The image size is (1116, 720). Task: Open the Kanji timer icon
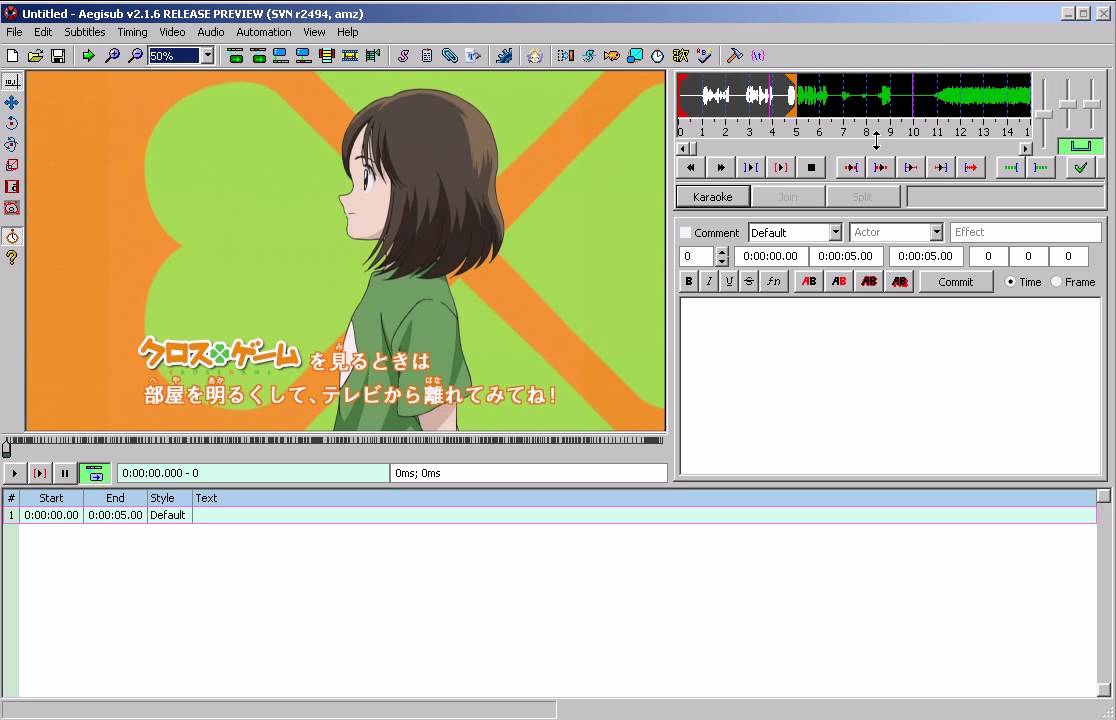point(680,55)
